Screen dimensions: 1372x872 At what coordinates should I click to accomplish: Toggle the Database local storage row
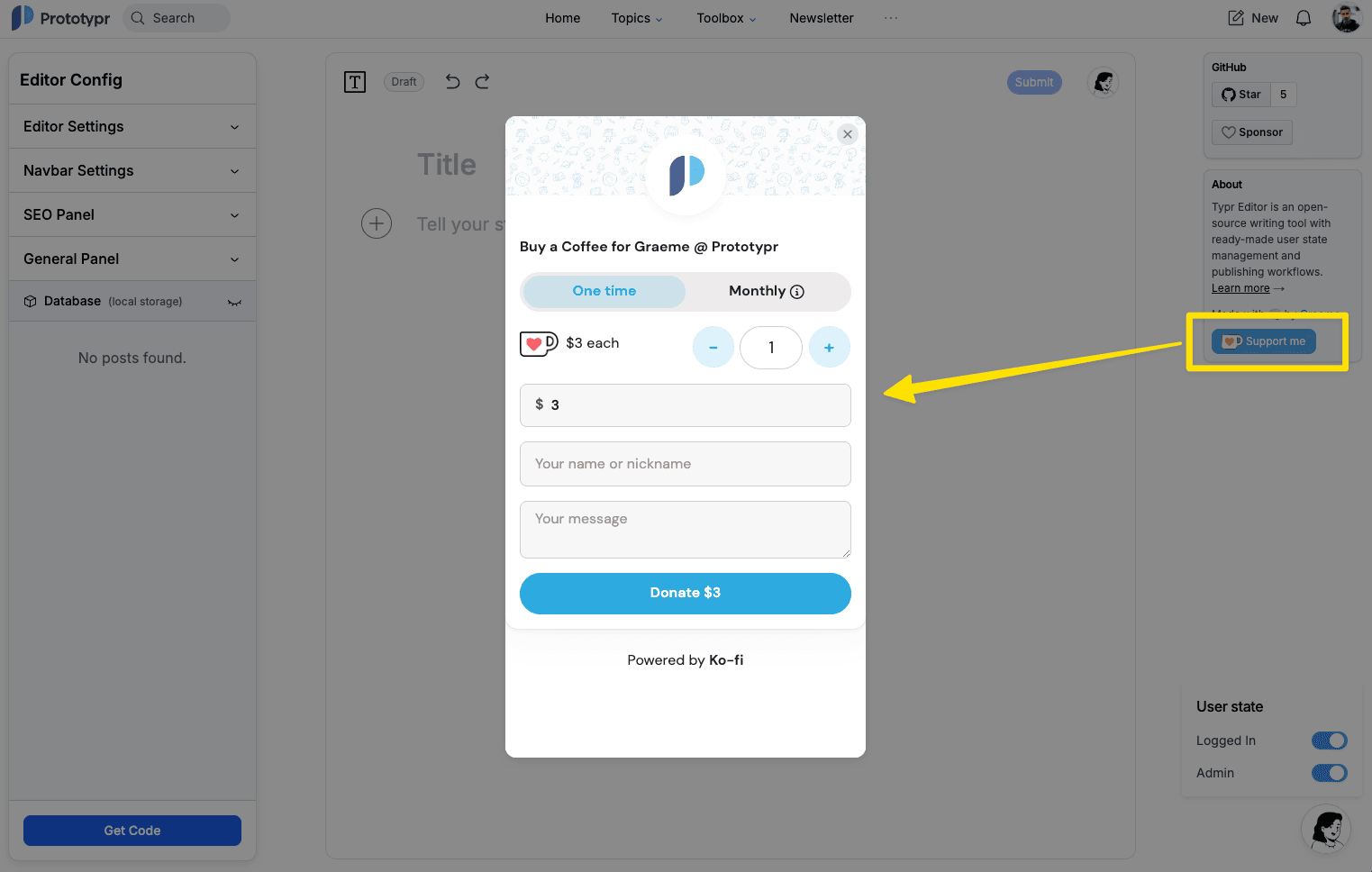tap(132, 301)
